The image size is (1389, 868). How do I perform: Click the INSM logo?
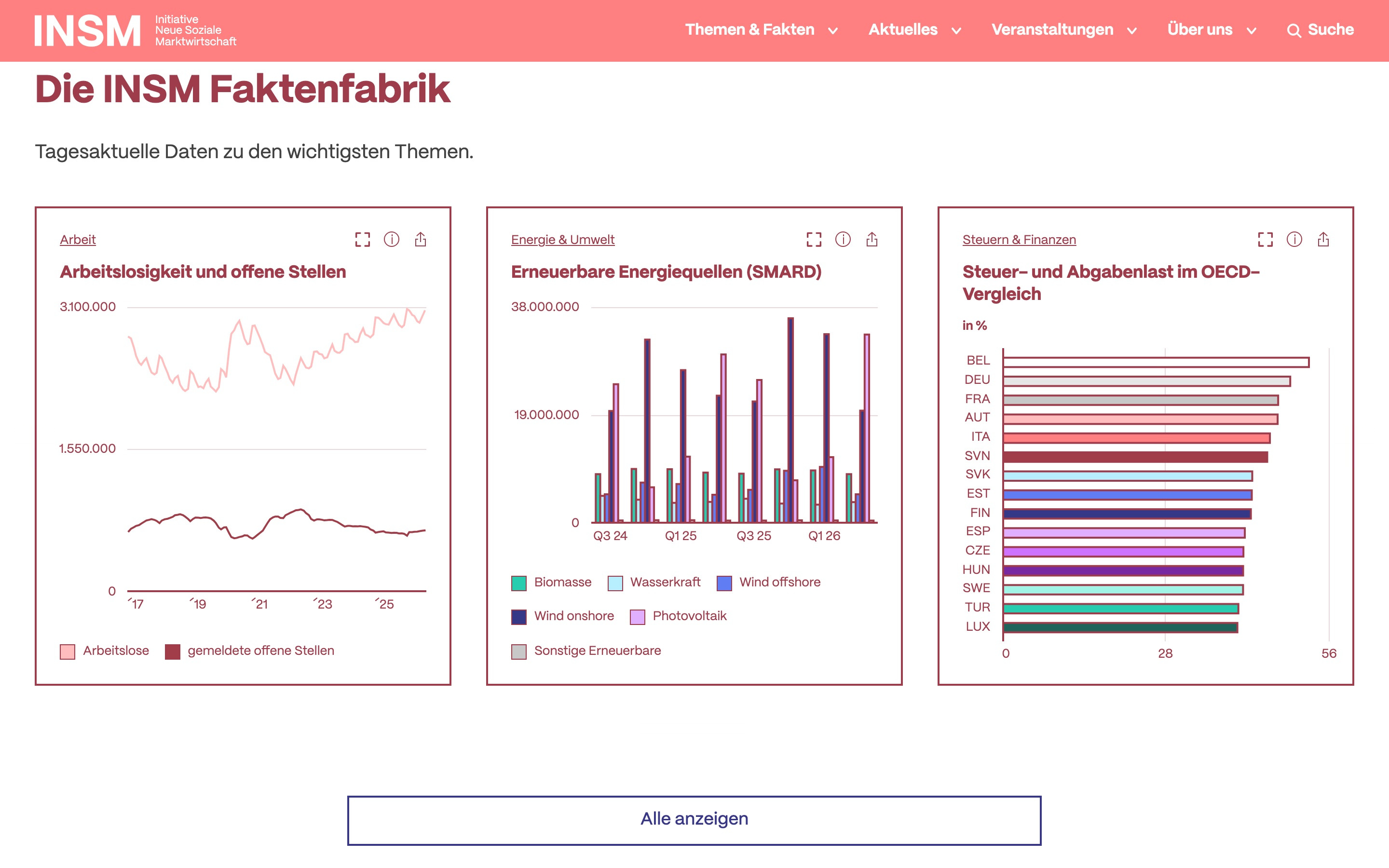(x=136, y=30)
